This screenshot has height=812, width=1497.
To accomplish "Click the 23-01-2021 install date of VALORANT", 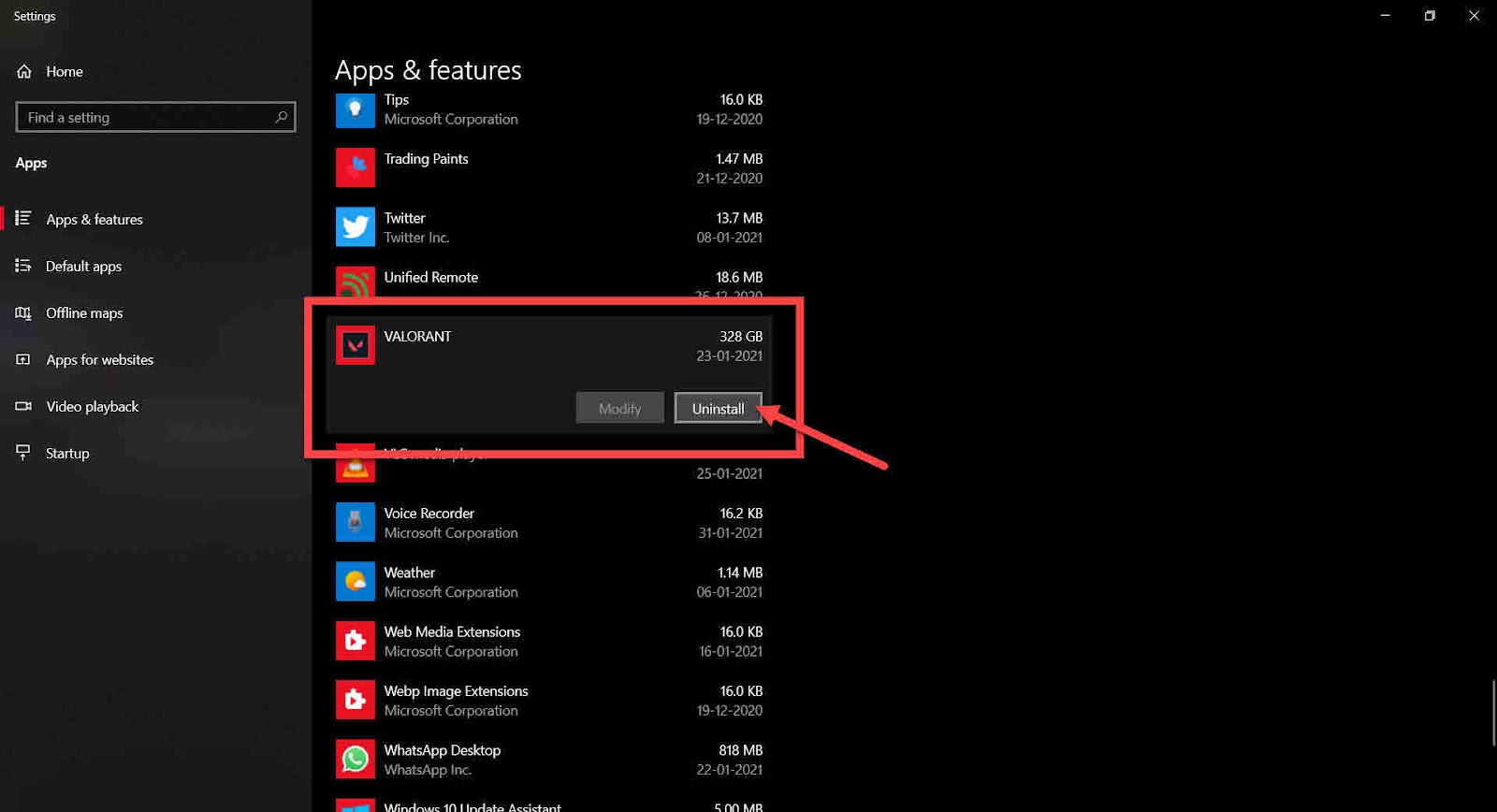I will click(x=729, y=355).
